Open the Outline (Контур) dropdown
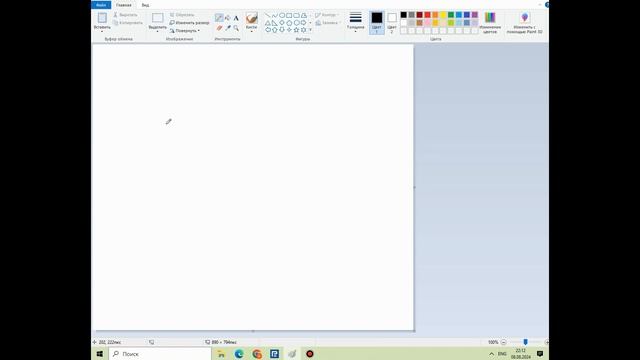 (327, 15)
